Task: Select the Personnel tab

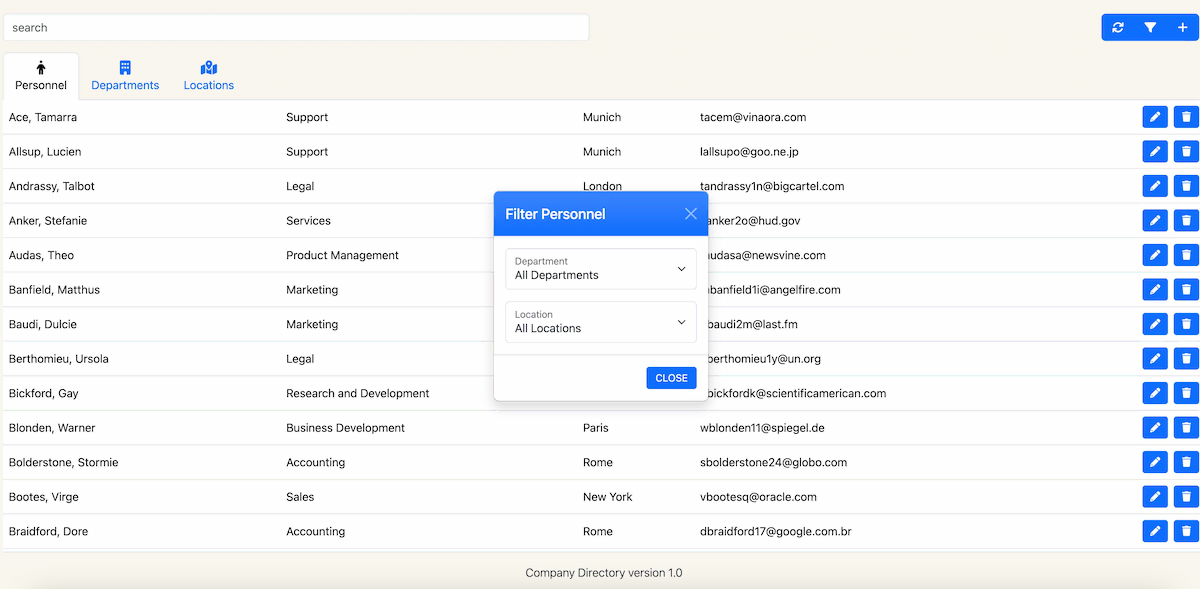Action: 41,76
